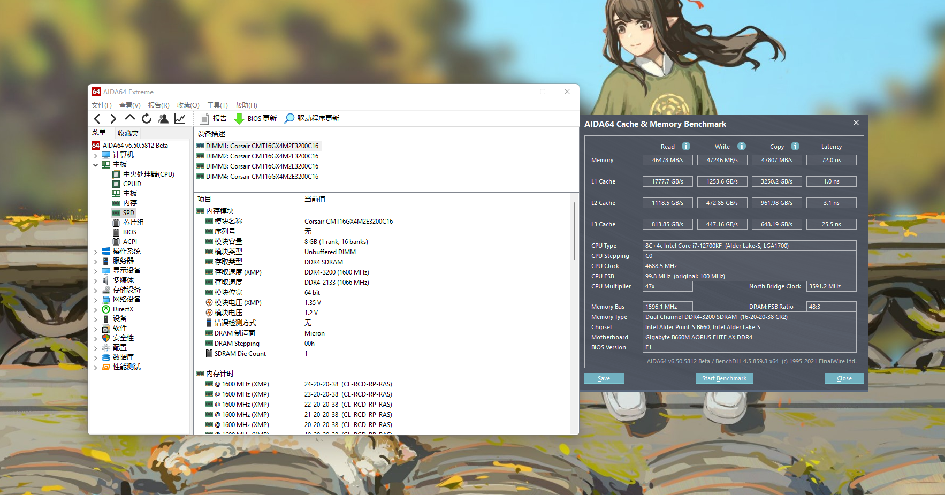
Task: Switch to the second tab in the left panel
Action: tap(128, 133)
